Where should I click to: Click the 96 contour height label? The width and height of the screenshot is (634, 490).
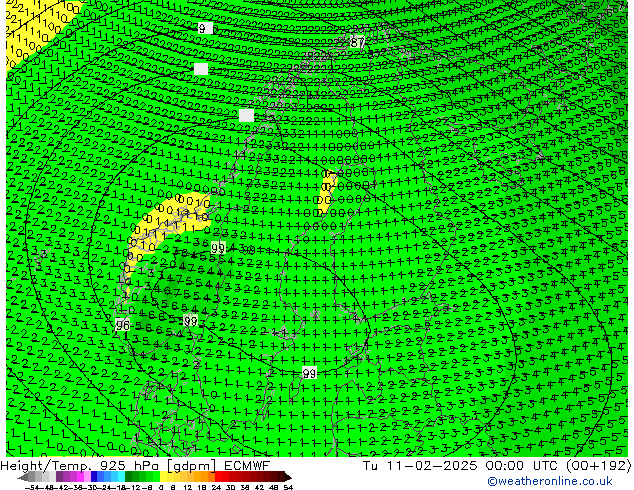click(123, 324)
